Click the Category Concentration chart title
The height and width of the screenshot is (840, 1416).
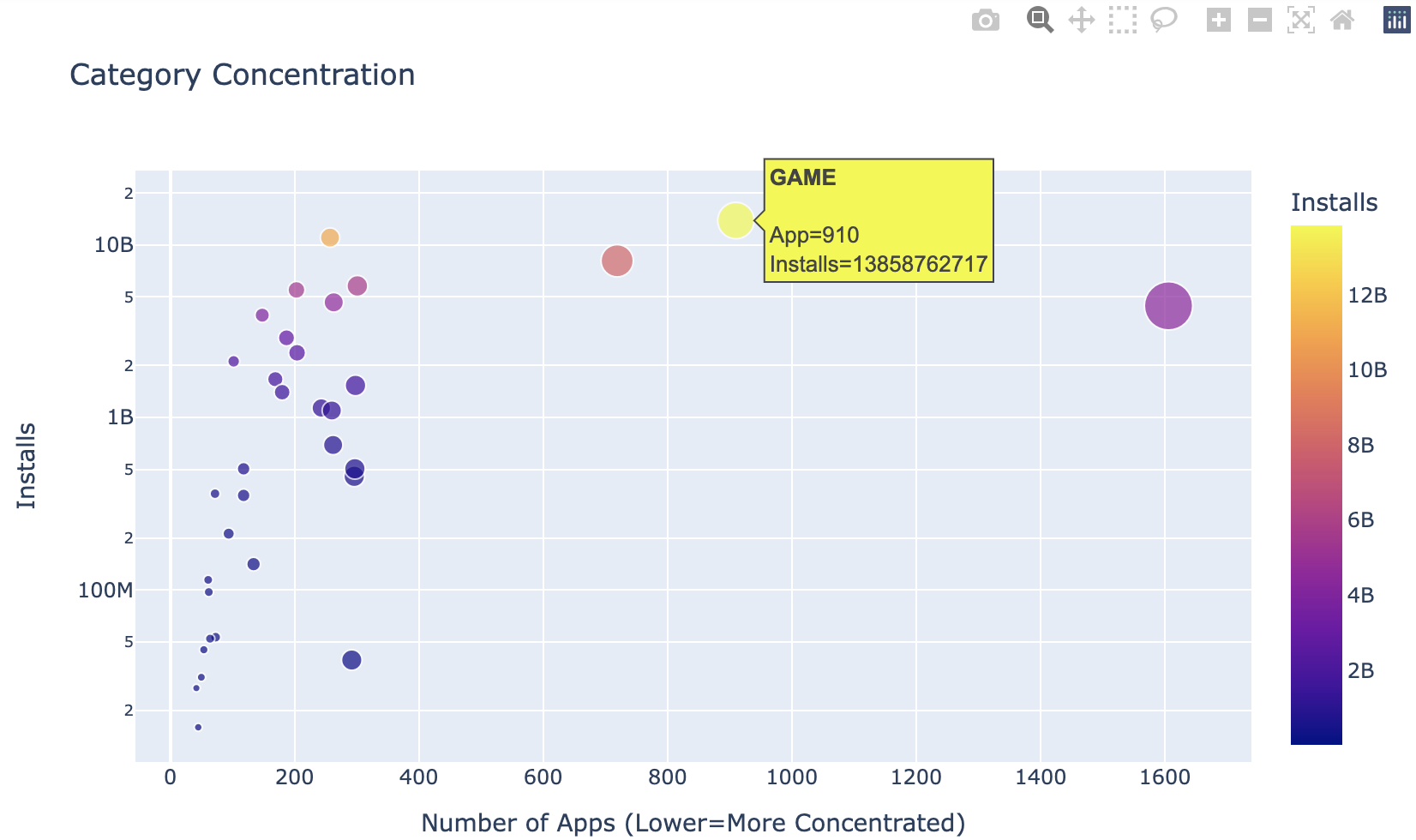(x=243, y=75)
